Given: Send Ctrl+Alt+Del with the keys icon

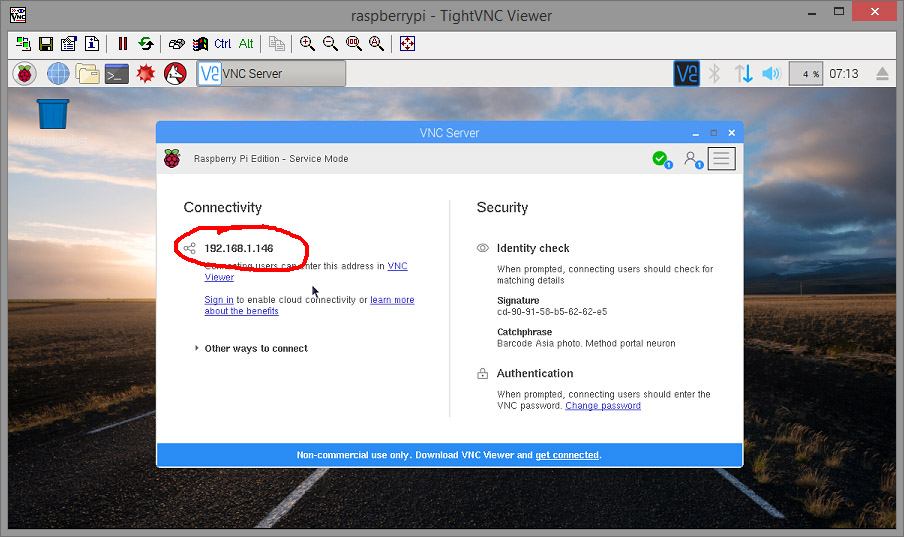Looking at the screenshot, I should coord(177,44).
